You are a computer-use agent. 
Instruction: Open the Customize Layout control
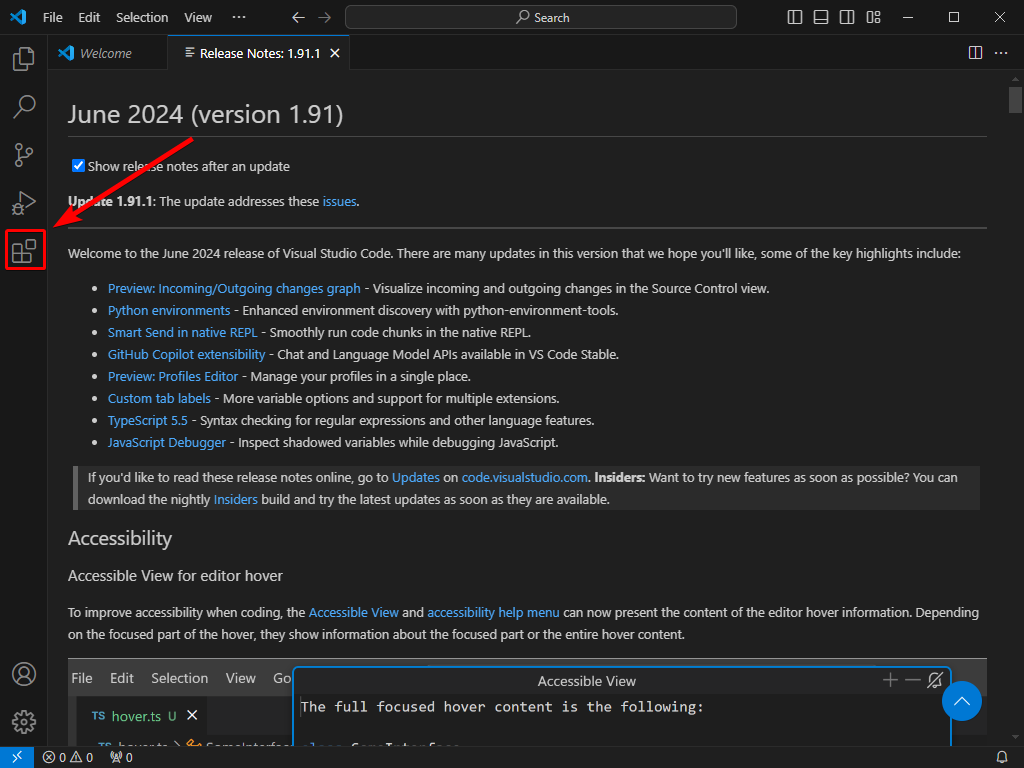click(x=872, y=17)
